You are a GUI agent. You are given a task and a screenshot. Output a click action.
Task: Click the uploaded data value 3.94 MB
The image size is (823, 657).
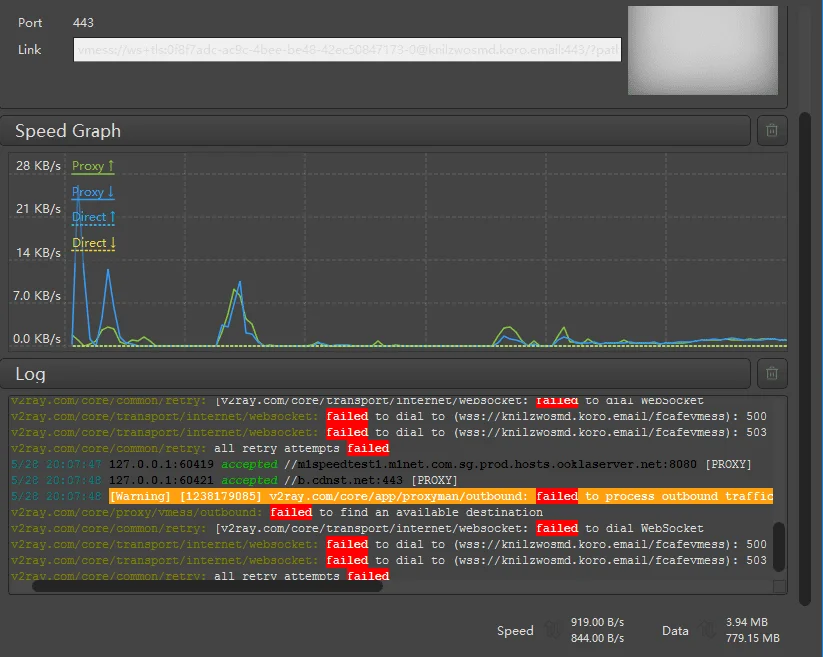coord(746,622)
